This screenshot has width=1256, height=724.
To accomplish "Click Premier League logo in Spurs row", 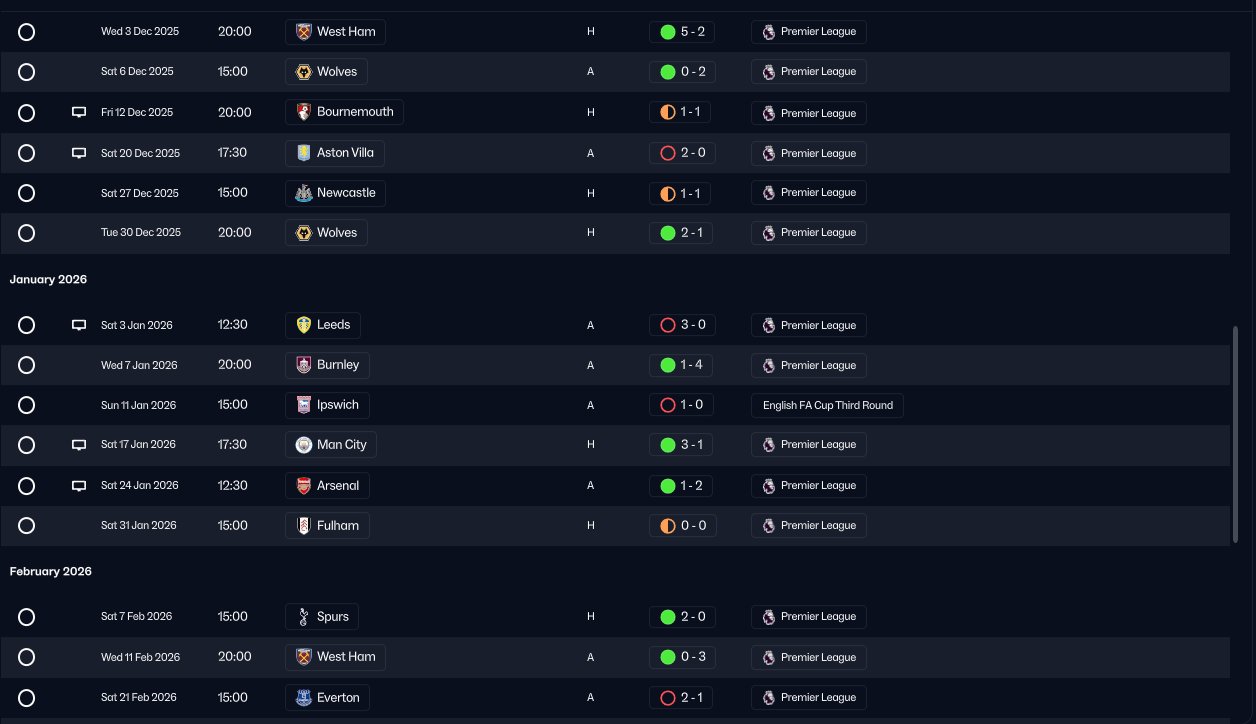I will coord(768,617).
